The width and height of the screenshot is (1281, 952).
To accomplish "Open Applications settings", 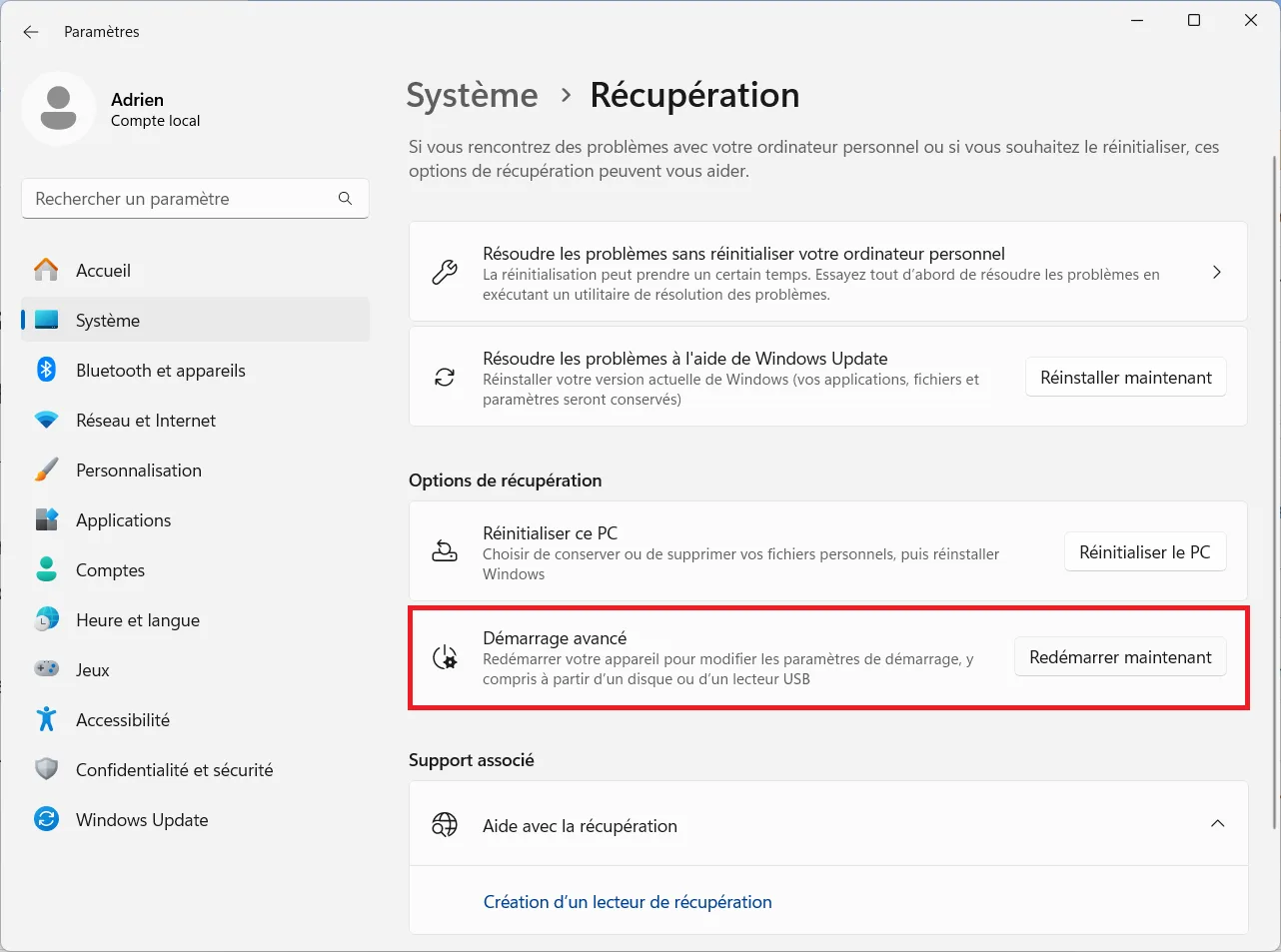I will [x=195, y=519].
